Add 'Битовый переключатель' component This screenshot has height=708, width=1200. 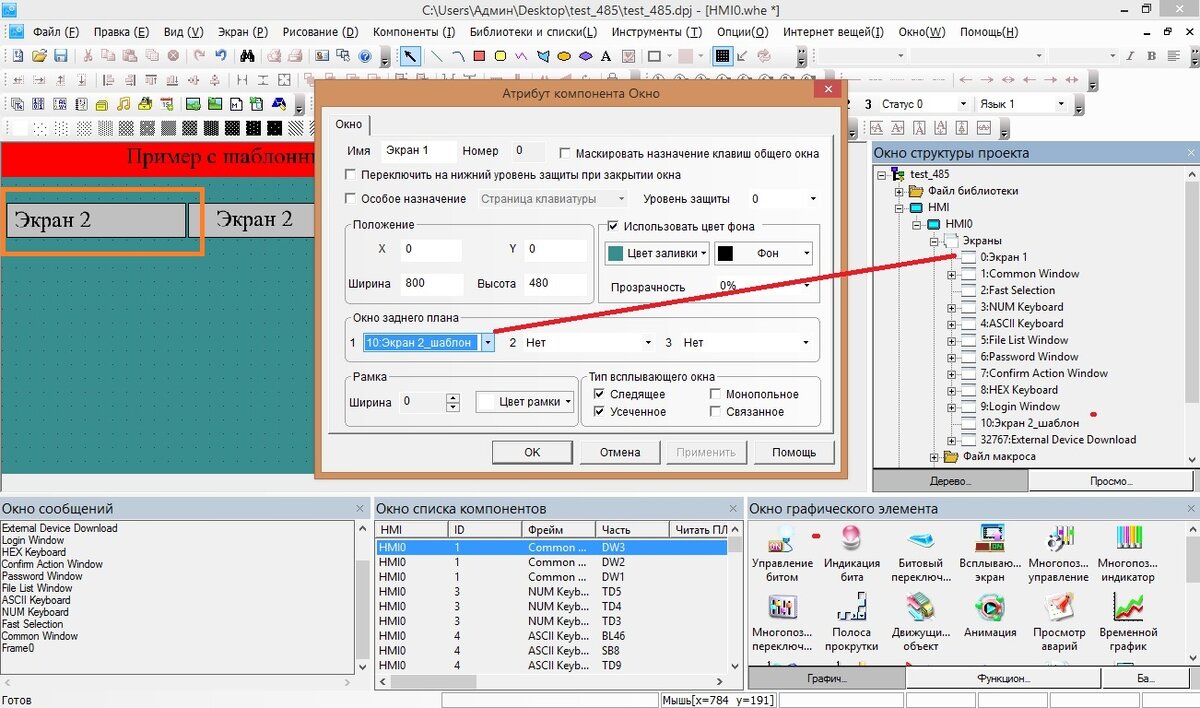tap(920, 554)
